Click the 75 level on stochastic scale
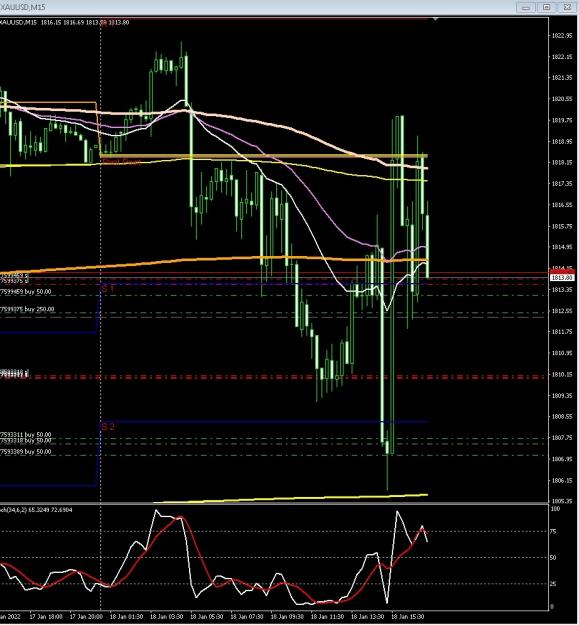 click(553, 532)
